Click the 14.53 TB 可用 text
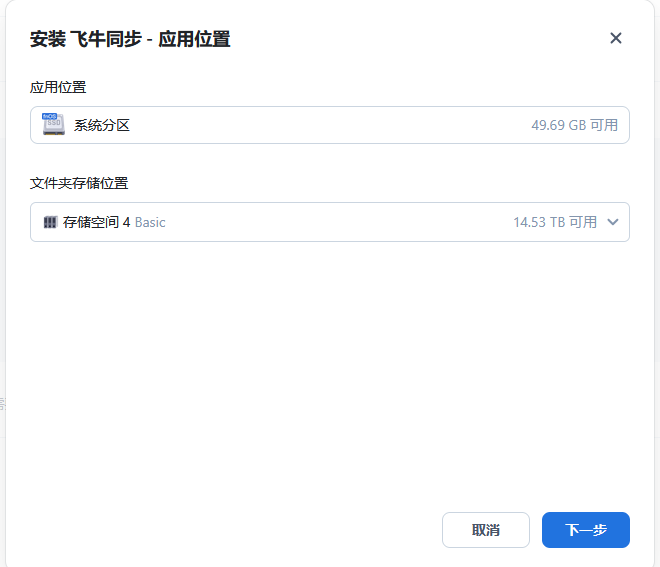This screenshot has width=660, height=567. tap(555, 222)
